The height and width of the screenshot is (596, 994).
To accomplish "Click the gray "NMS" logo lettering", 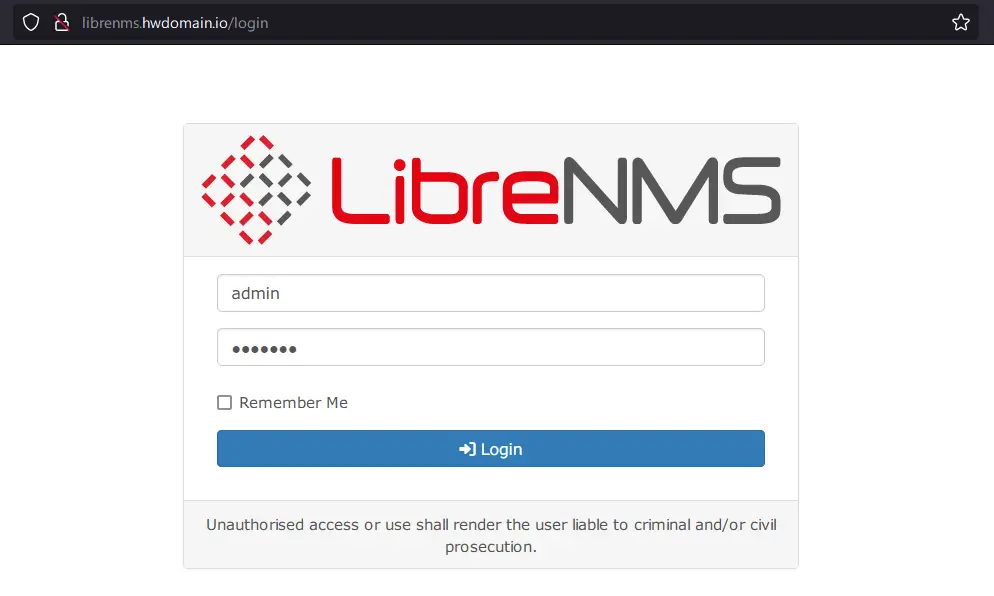I will (x=672, y=191).
